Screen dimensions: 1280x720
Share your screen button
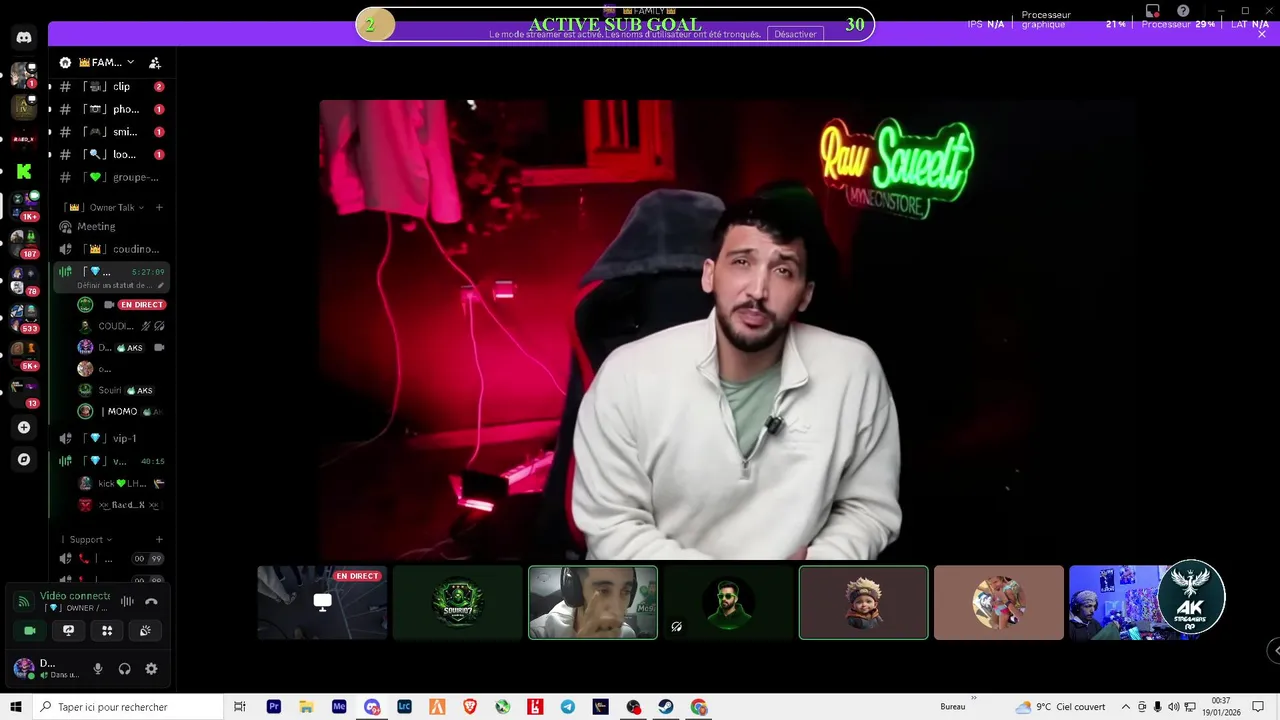[x=68, y=630]
